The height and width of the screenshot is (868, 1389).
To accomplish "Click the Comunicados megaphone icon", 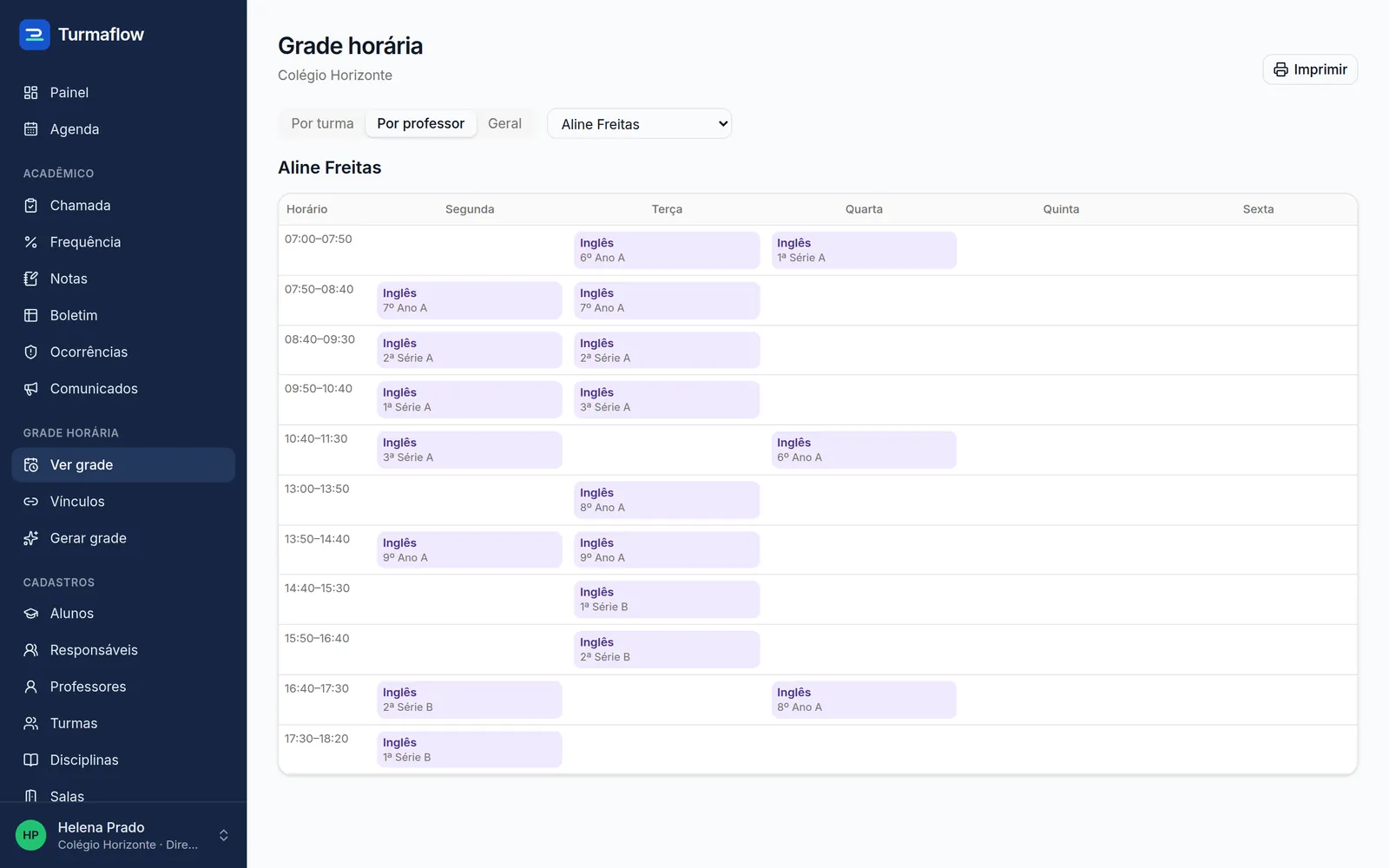I will pos(31,389).
